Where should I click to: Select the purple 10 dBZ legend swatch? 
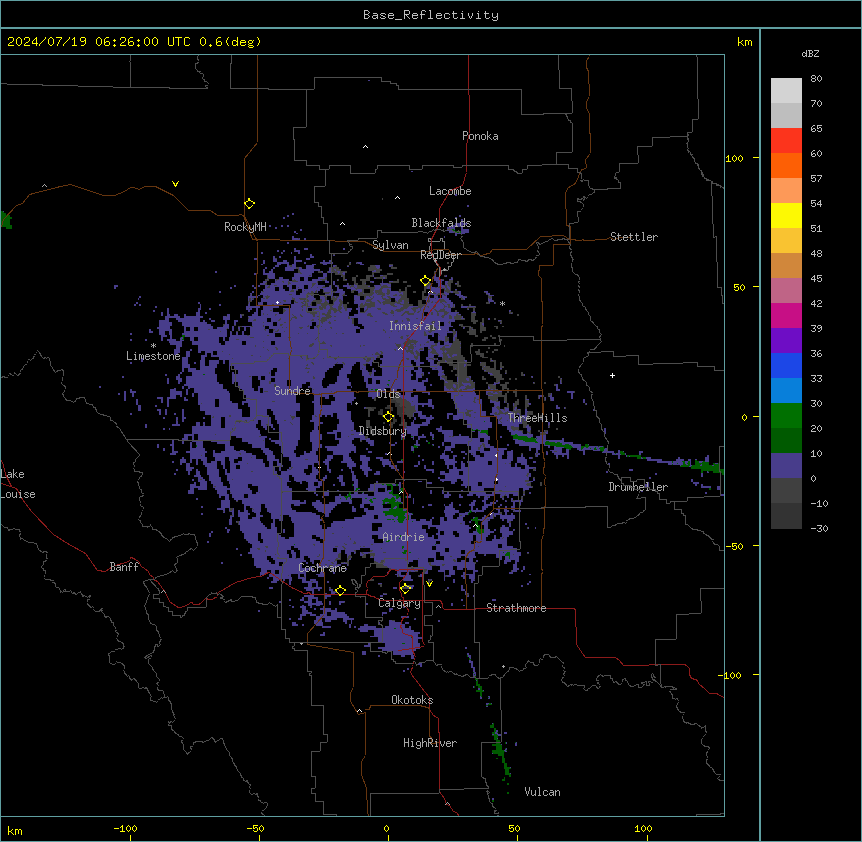pos(786,466)
